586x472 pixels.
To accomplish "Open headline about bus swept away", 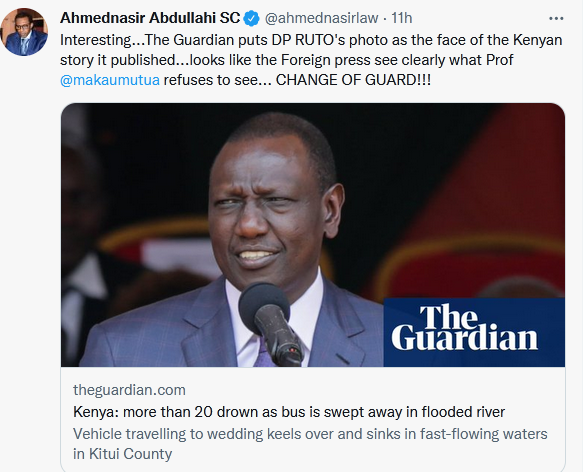I will point(289,412).
